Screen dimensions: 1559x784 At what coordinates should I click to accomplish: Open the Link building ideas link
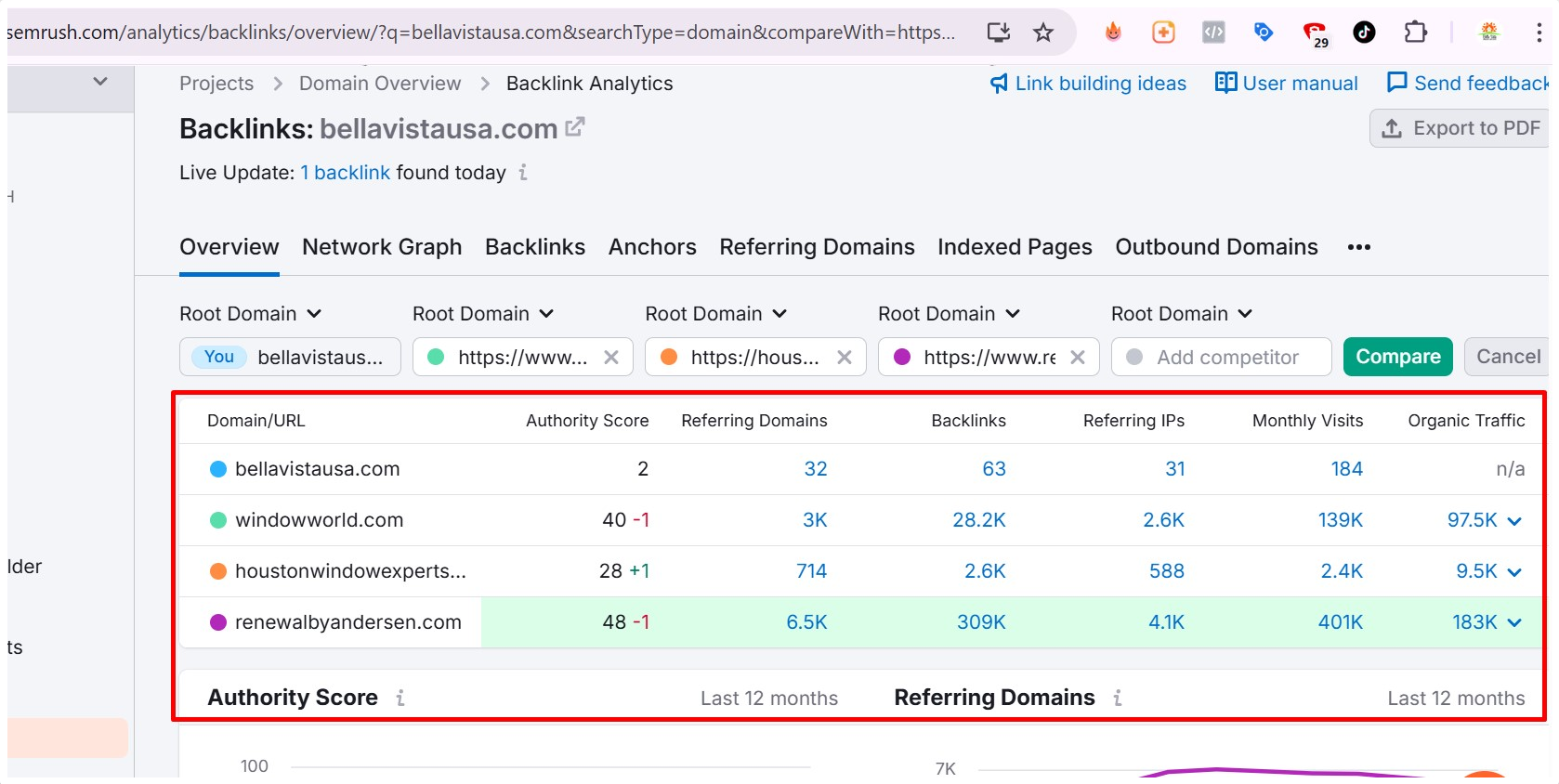point(1088,84)
